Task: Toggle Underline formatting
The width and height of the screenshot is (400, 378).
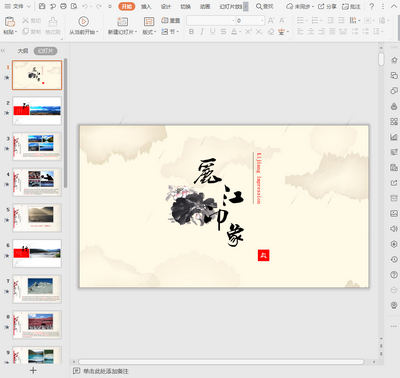Action: [x=213, y=32]
